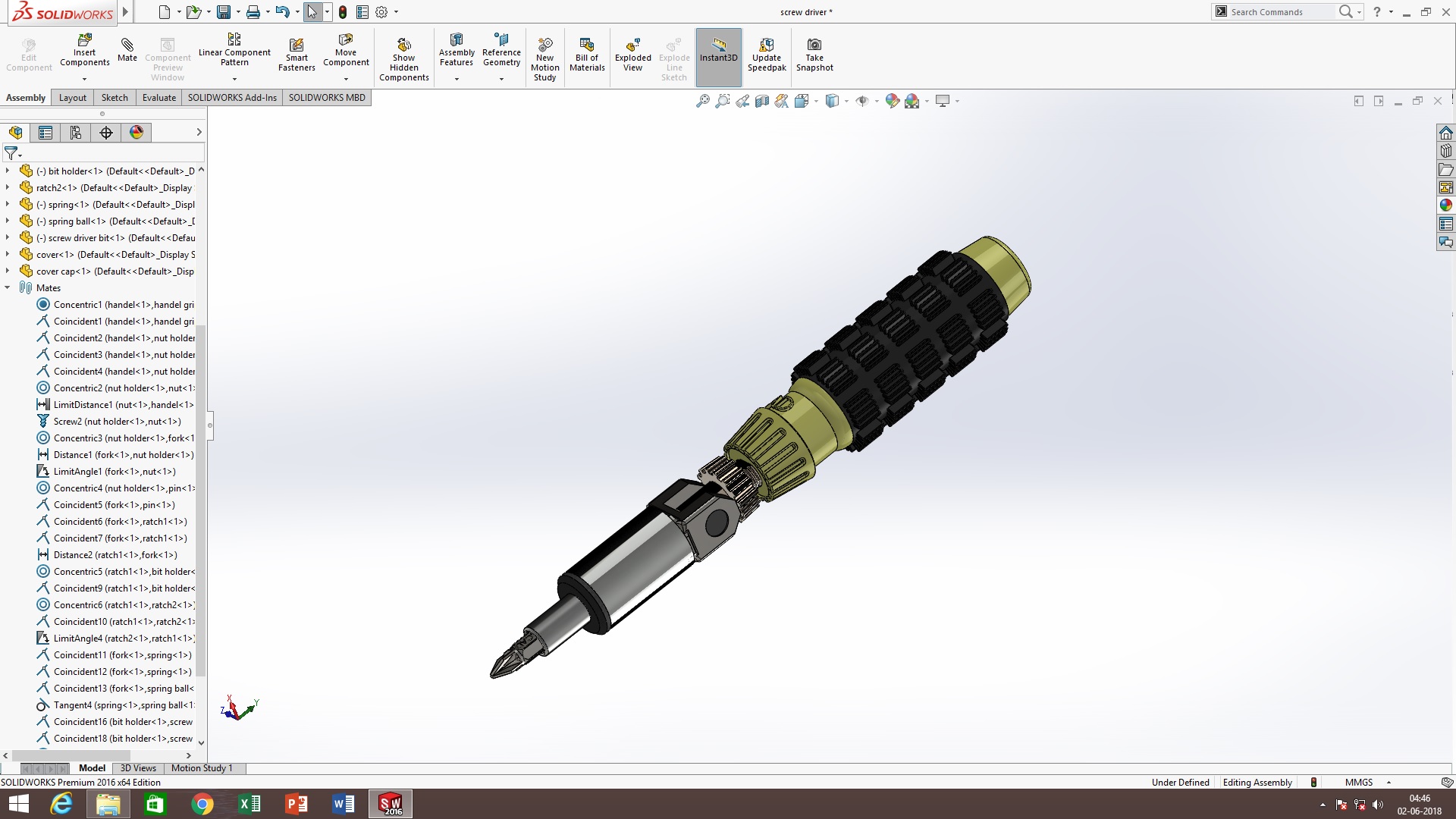Image resolution: width=1456 pixels, height=819 pixels.
Task: Open Linear Component Pattern tool
Action: tap(234, 49)
